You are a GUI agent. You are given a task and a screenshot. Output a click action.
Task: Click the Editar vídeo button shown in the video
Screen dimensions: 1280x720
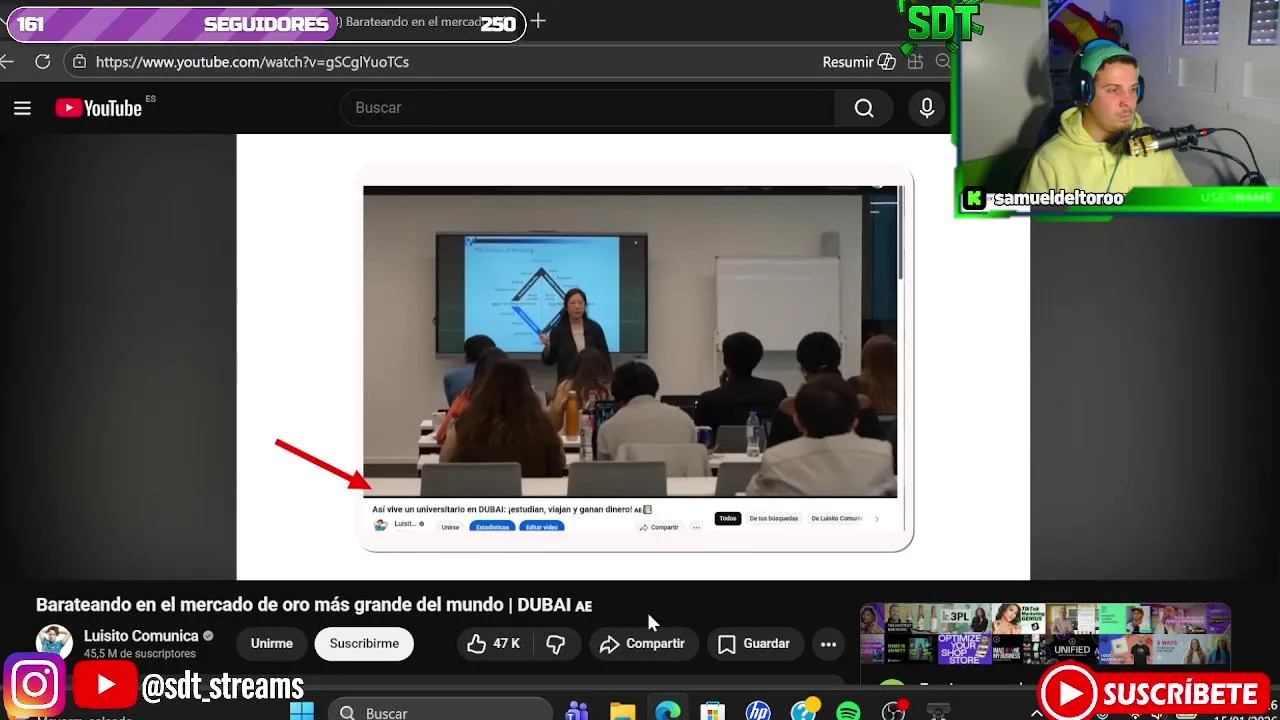click(541, 527)
